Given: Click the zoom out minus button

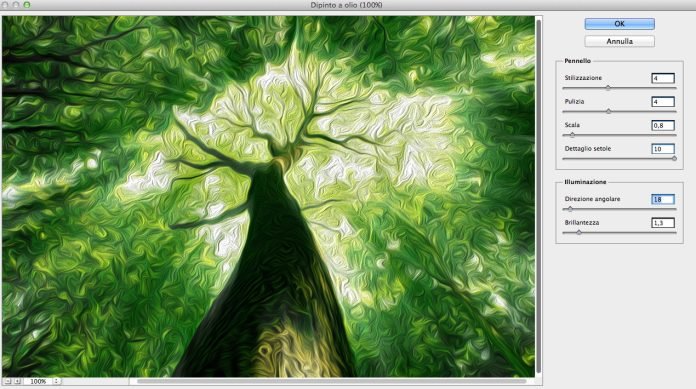Looking at the screenshot, I should click(x=7, y=381).
